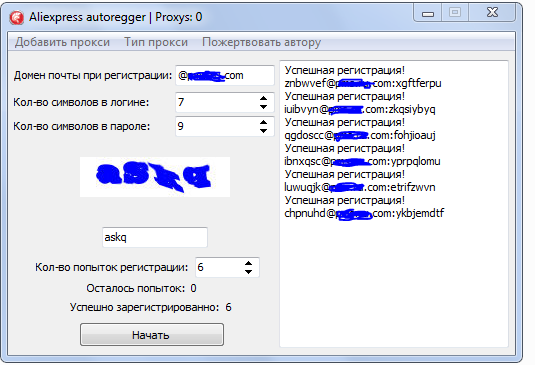Close the autoregger window

tap(492, 13)
